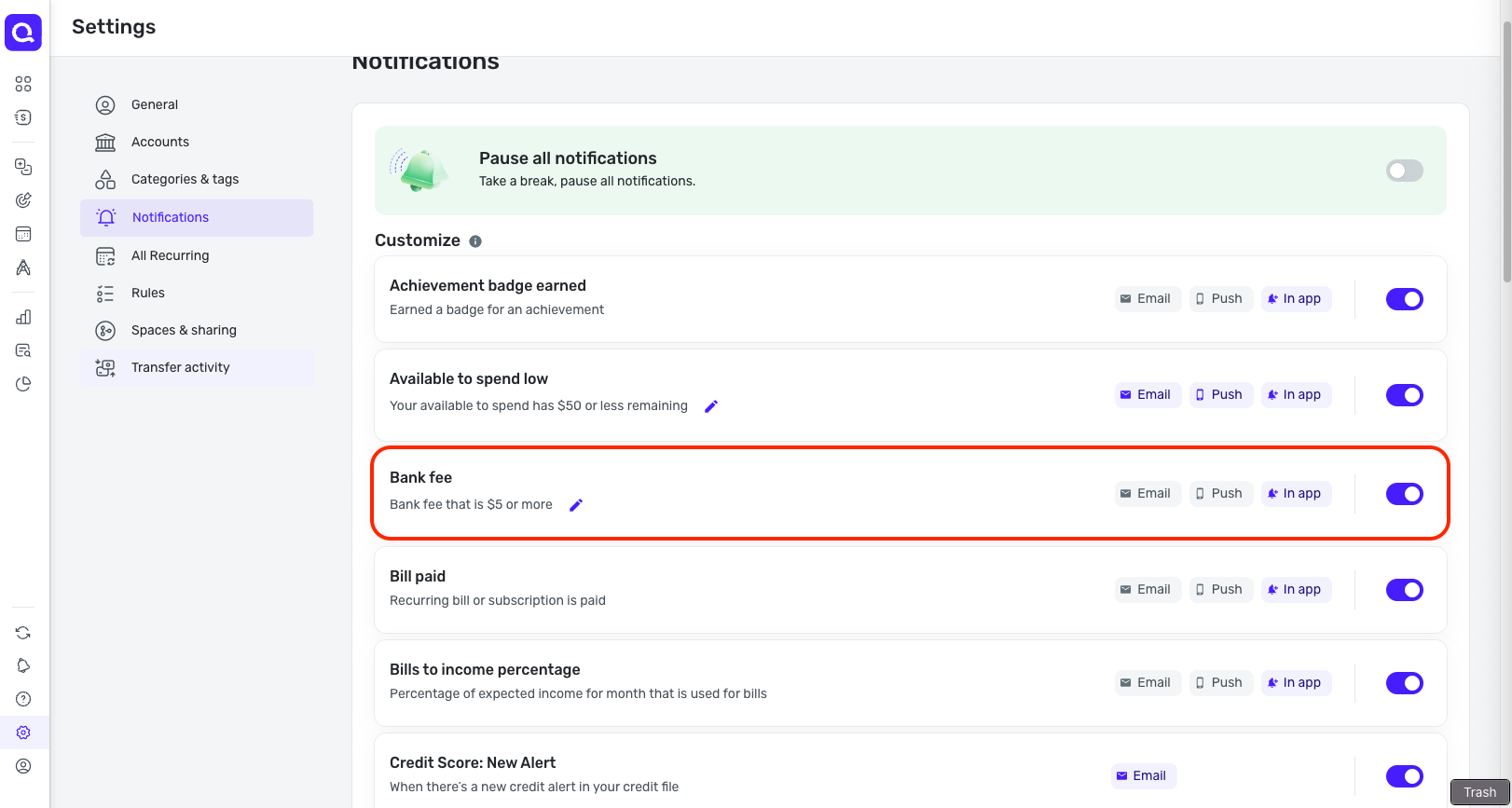
Task: Select the Rules settings page
Action: click(x=148, y=293)
